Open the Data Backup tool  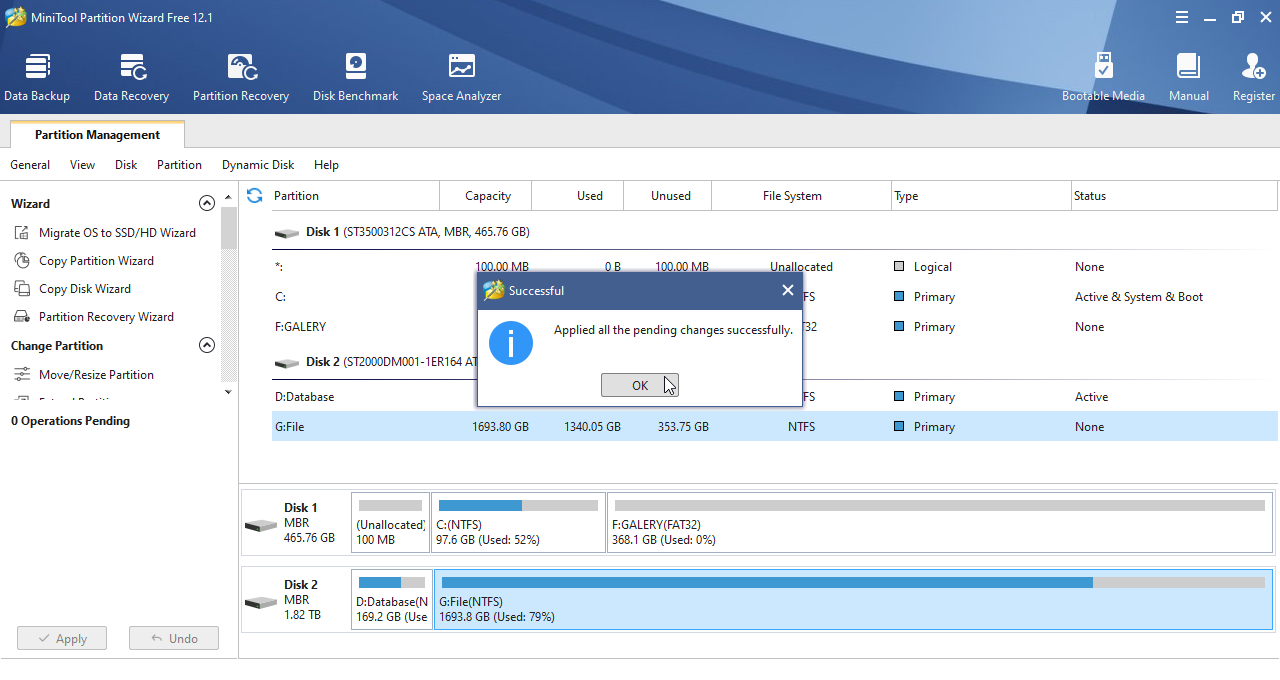(x=37, y=78)
